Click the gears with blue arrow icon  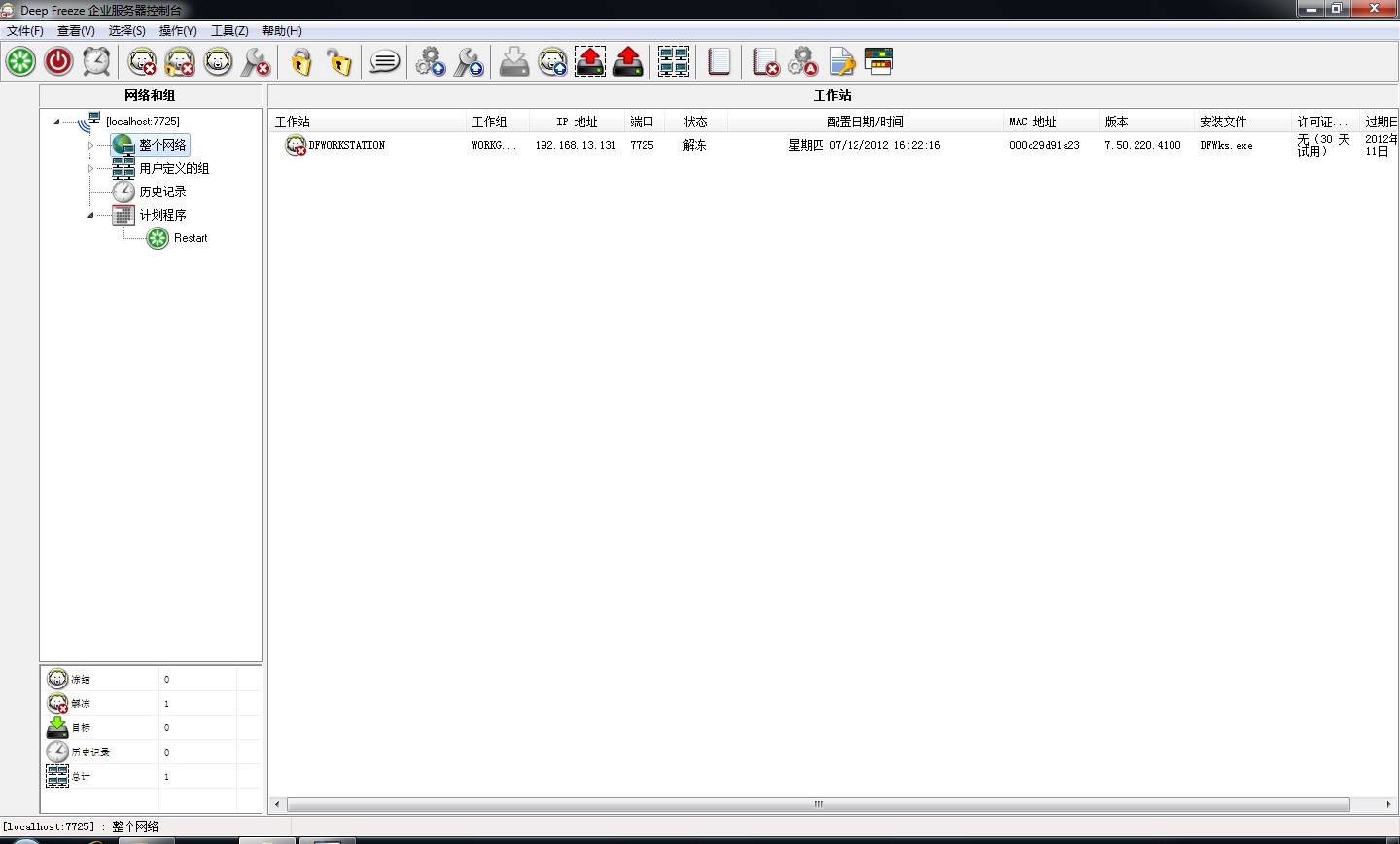pyautogui.click(x=430, y=61)
